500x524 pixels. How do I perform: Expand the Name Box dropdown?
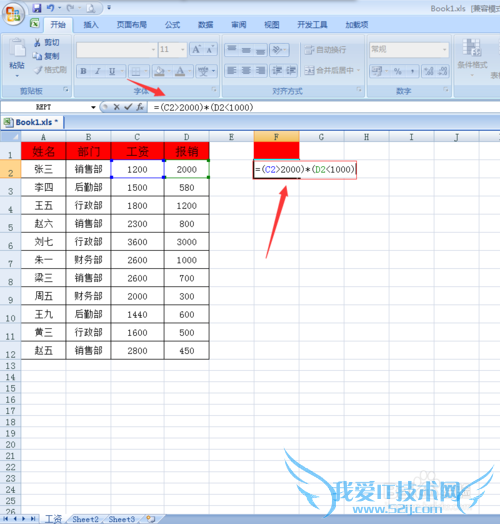point(93,107)
